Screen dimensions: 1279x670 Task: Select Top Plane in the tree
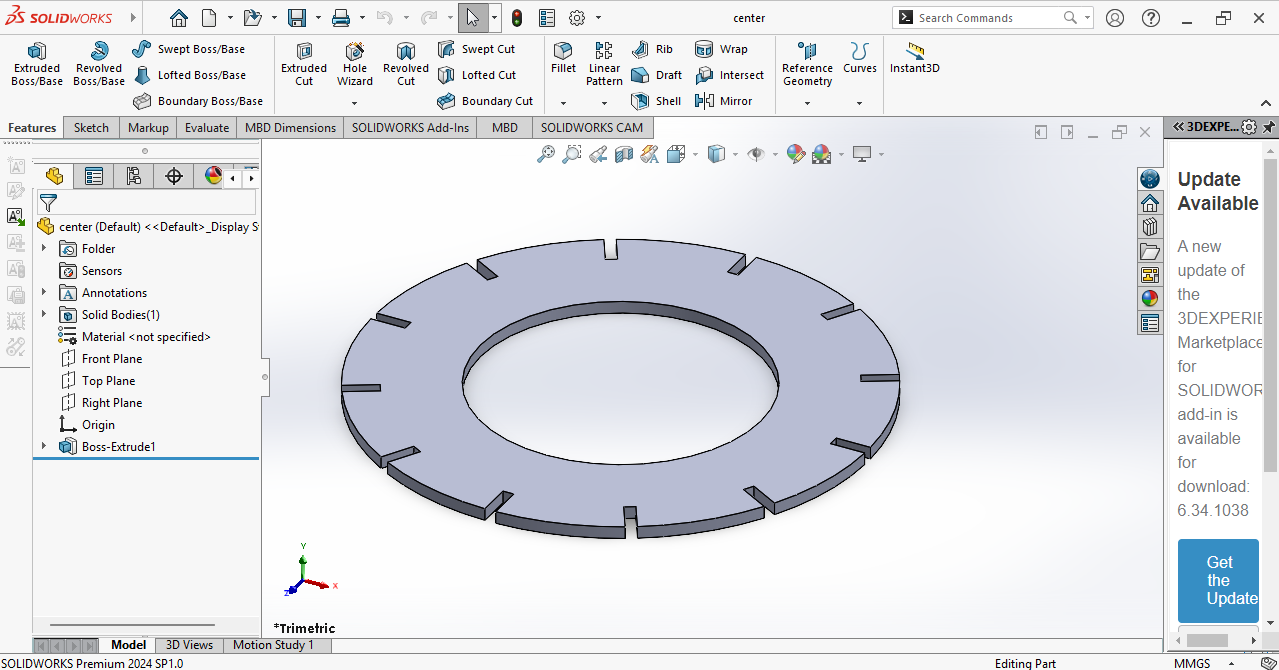(98, 380)
